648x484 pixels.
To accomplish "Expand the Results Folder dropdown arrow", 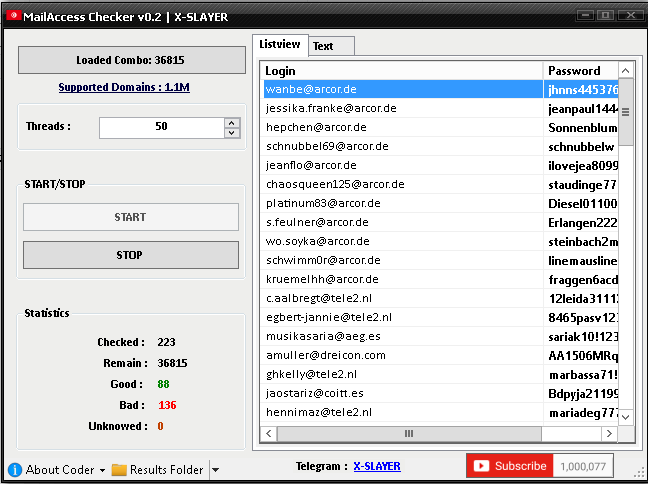I will click(215, 470).
